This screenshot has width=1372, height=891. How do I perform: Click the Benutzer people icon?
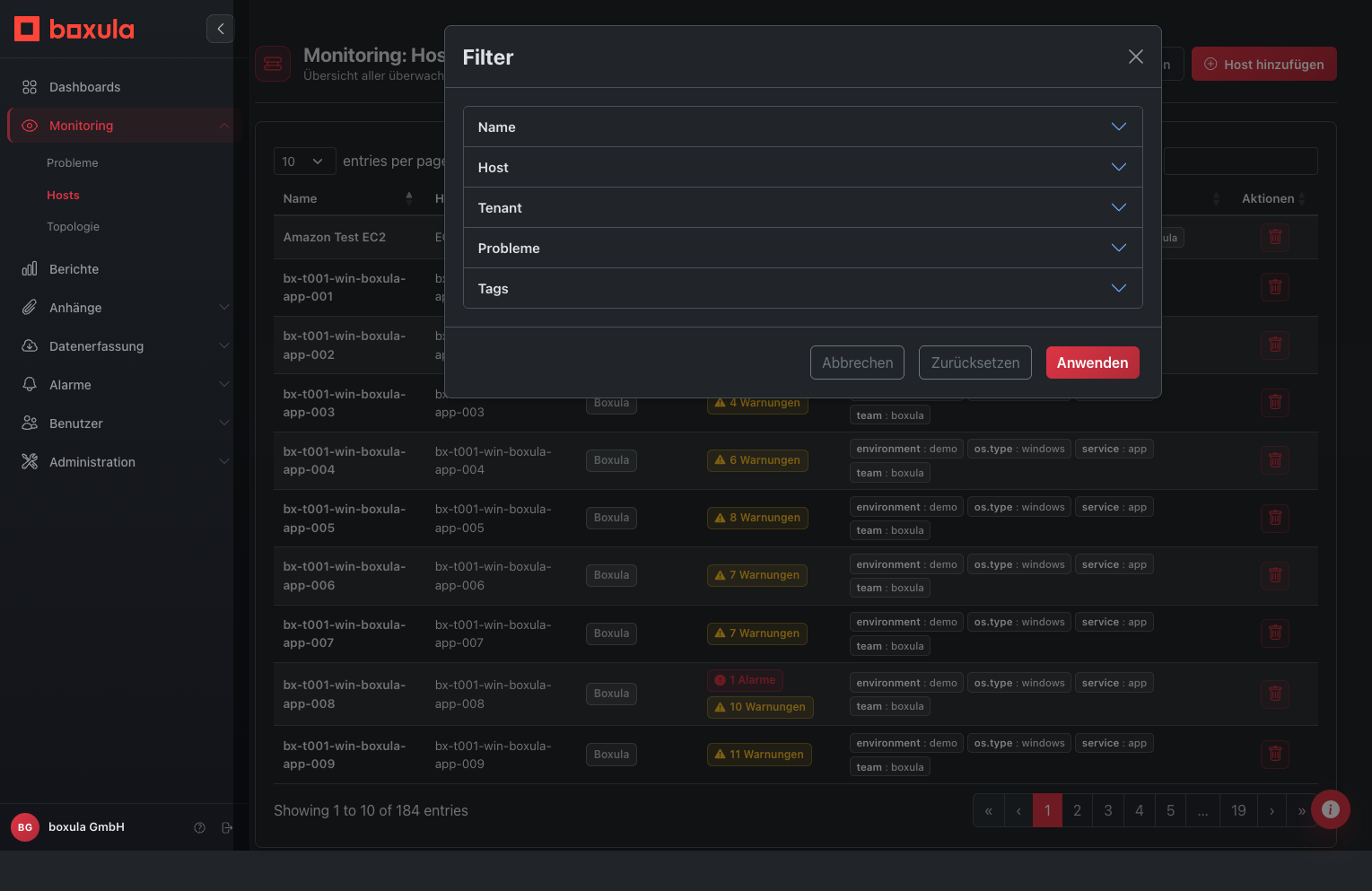click(30, 424)
